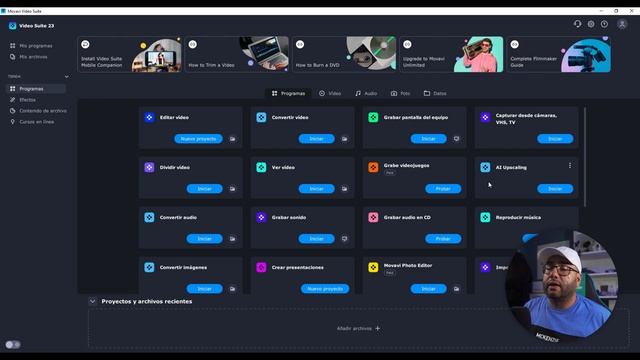
Task: Click the Ver video app icon
Action: (x=261, y=167)
